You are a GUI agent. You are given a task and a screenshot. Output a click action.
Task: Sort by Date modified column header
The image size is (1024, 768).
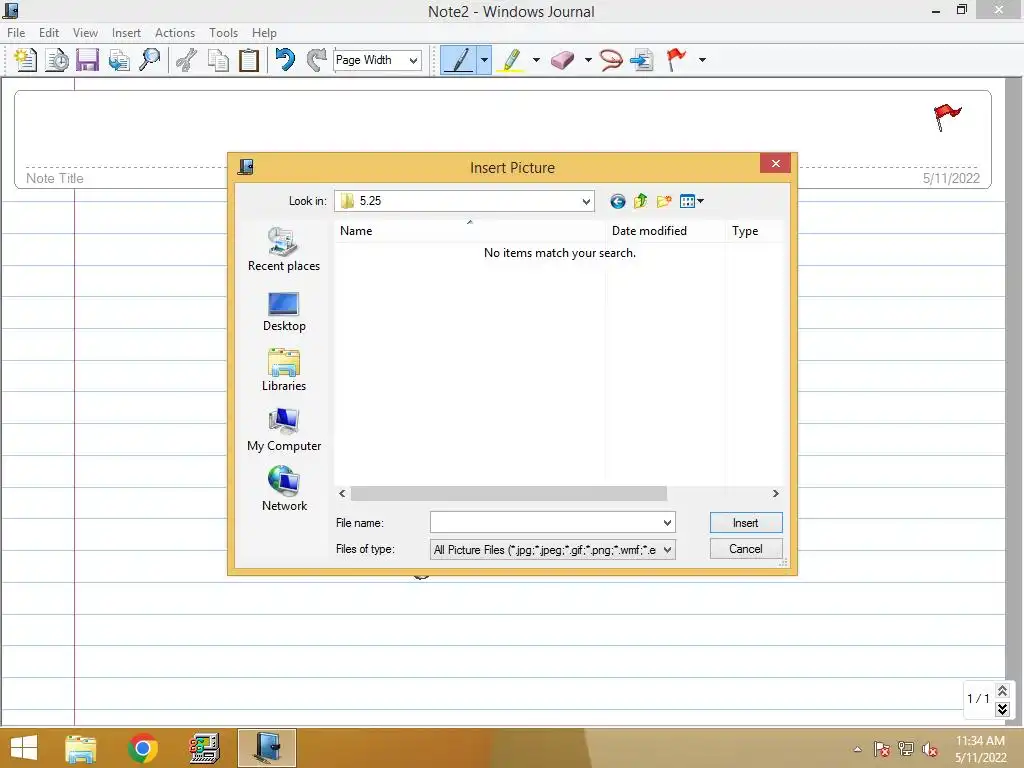click(x=665, y=231)
